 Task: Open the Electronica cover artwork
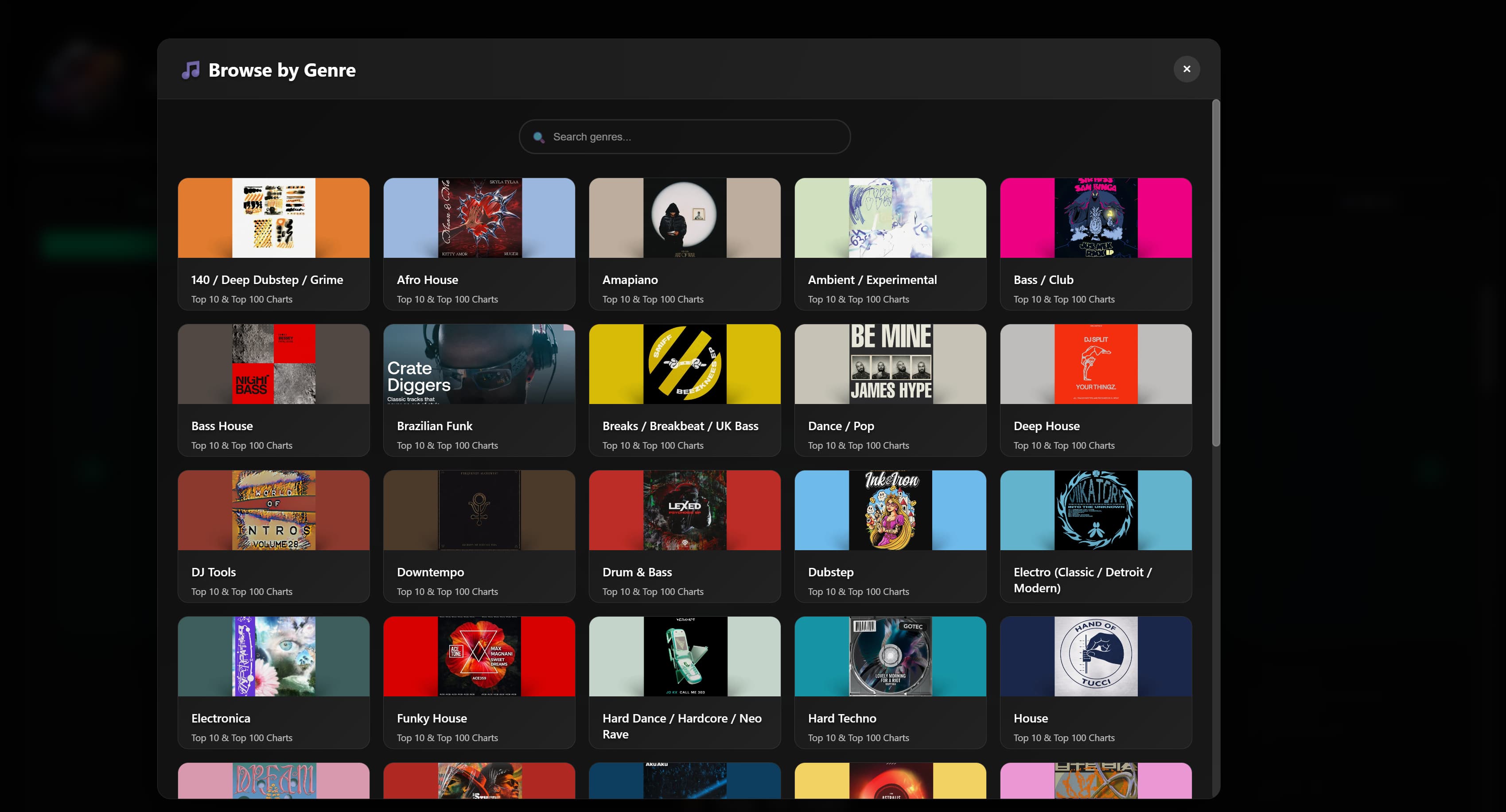click(x=274, y=657)
